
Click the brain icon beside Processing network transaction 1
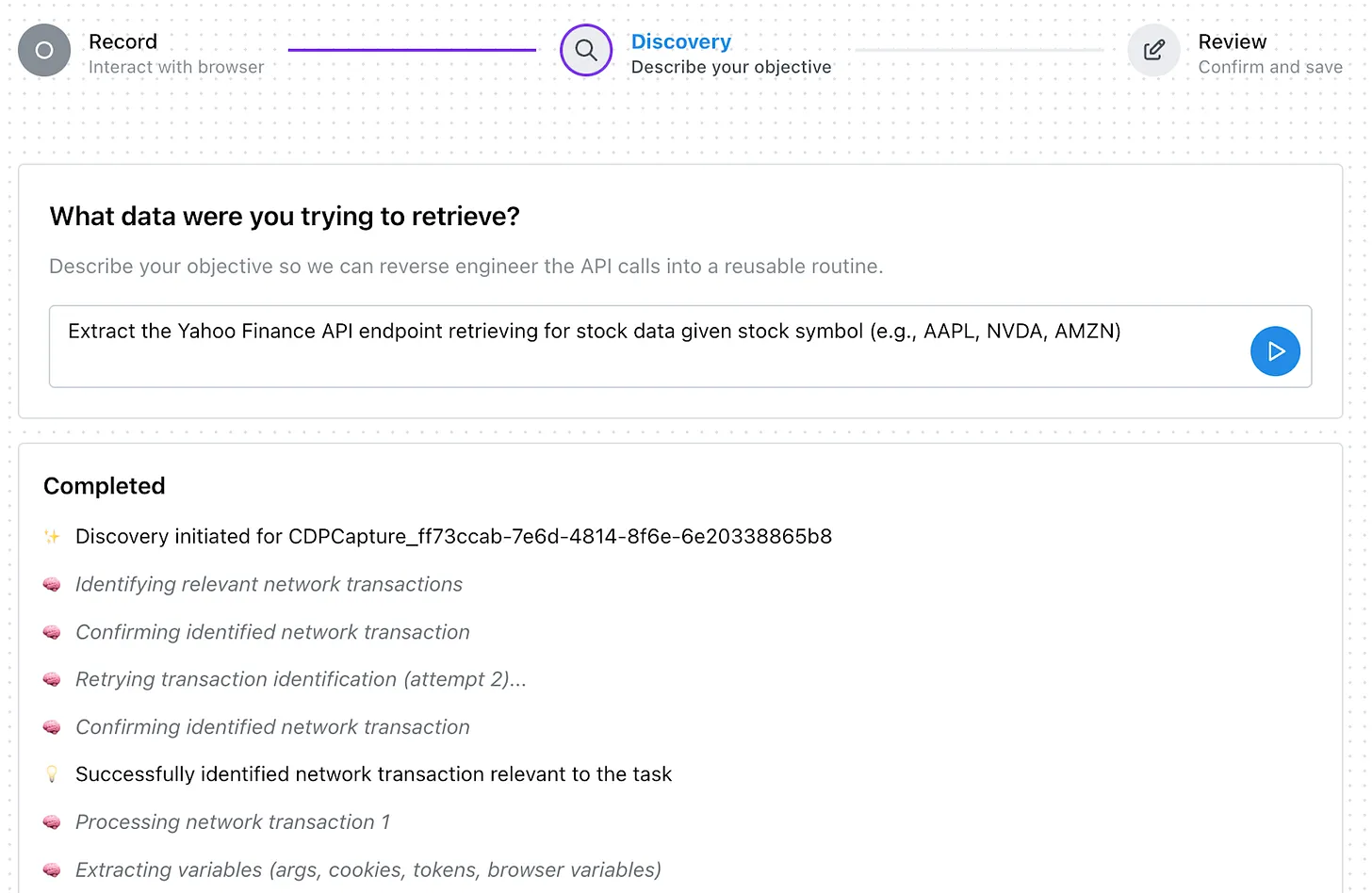(52, 821)
